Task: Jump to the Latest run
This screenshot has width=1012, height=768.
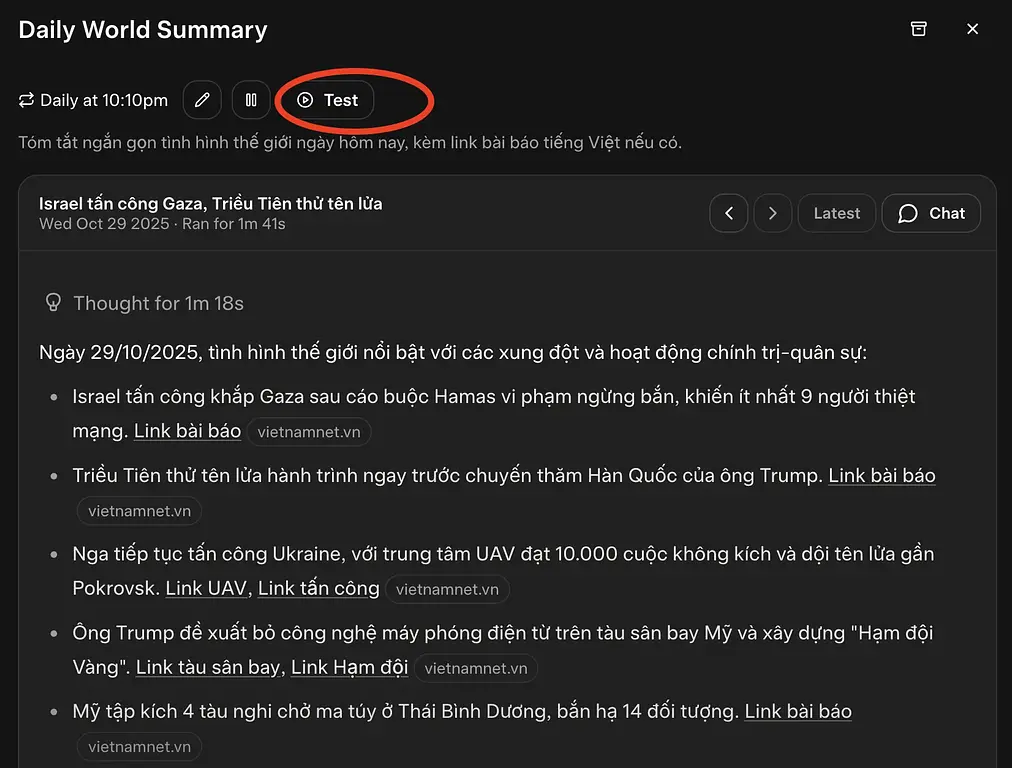Action: [836, 213]
